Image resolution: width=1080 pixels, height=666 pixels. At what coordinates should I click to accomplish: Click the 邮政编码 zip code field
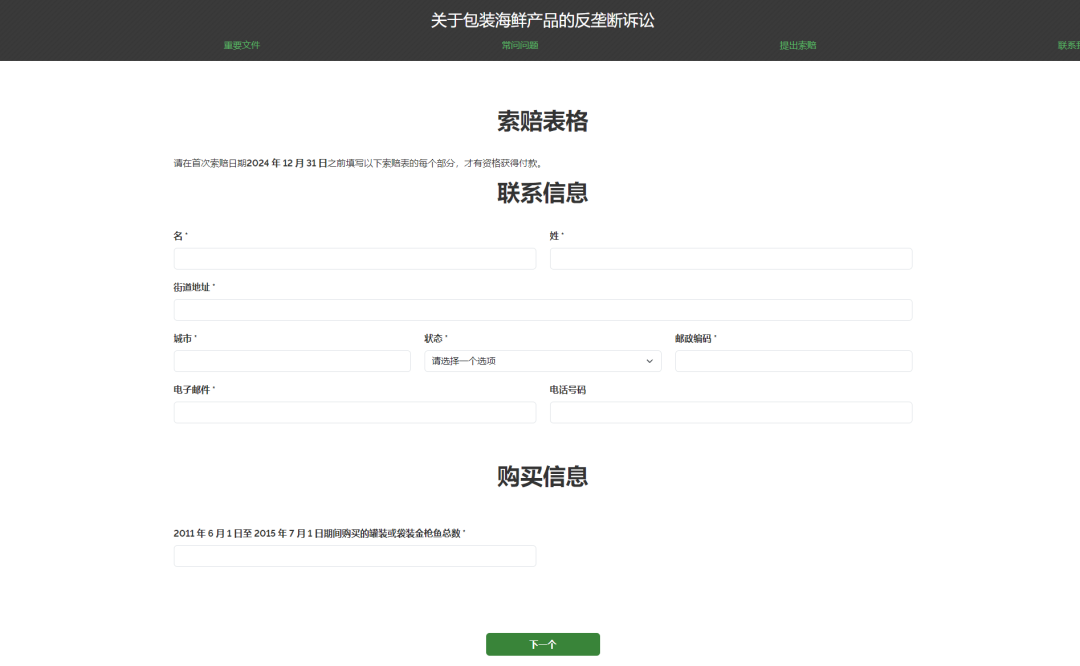(793, 360)
